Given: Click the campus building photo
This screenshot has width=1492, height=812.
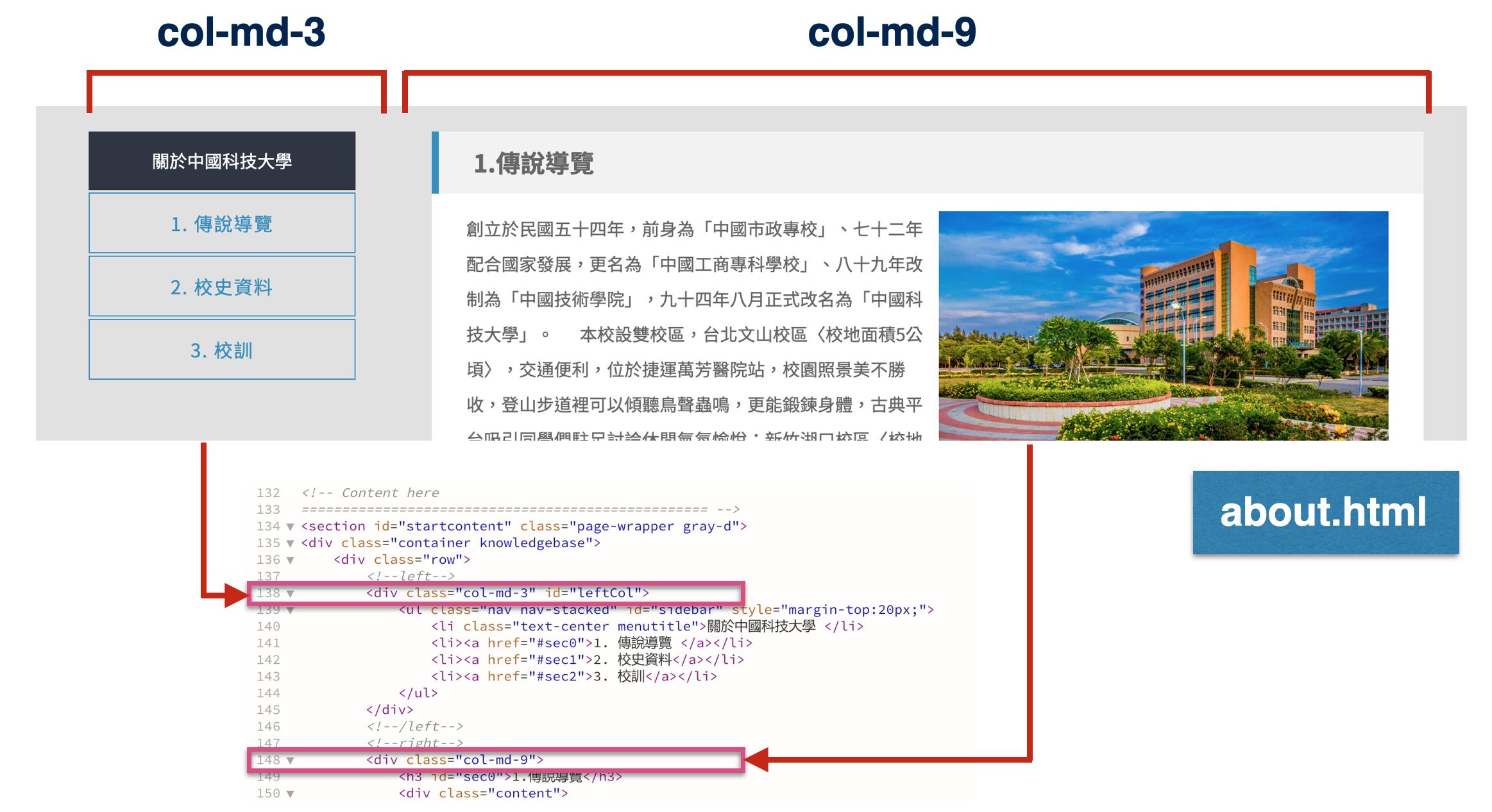Looking at the screenshot, I should tap(1162, 325).
